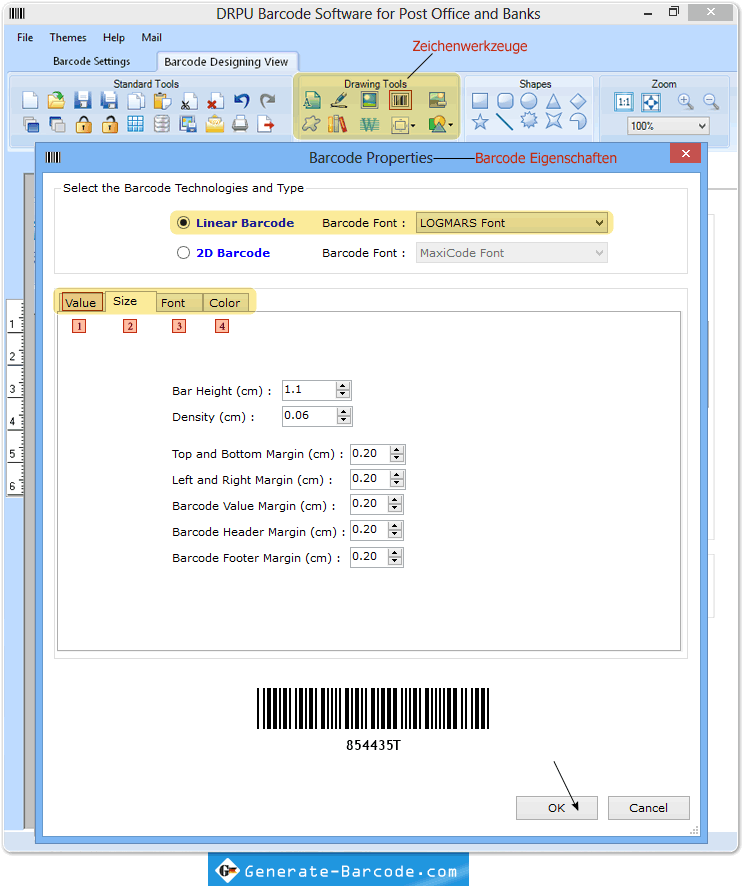Click the Export page icon with red arrow

coord(266,124)
